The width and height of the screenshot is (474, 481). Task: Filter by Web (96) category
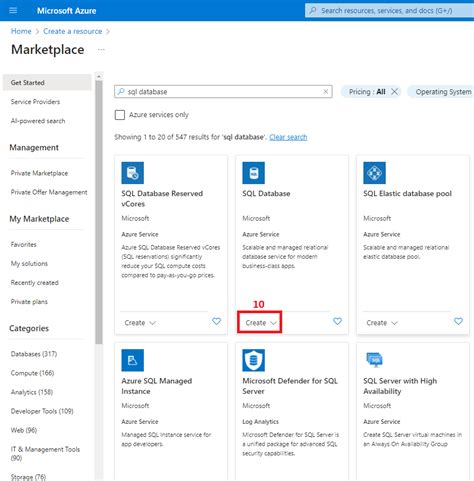click(x=24, y=430)
